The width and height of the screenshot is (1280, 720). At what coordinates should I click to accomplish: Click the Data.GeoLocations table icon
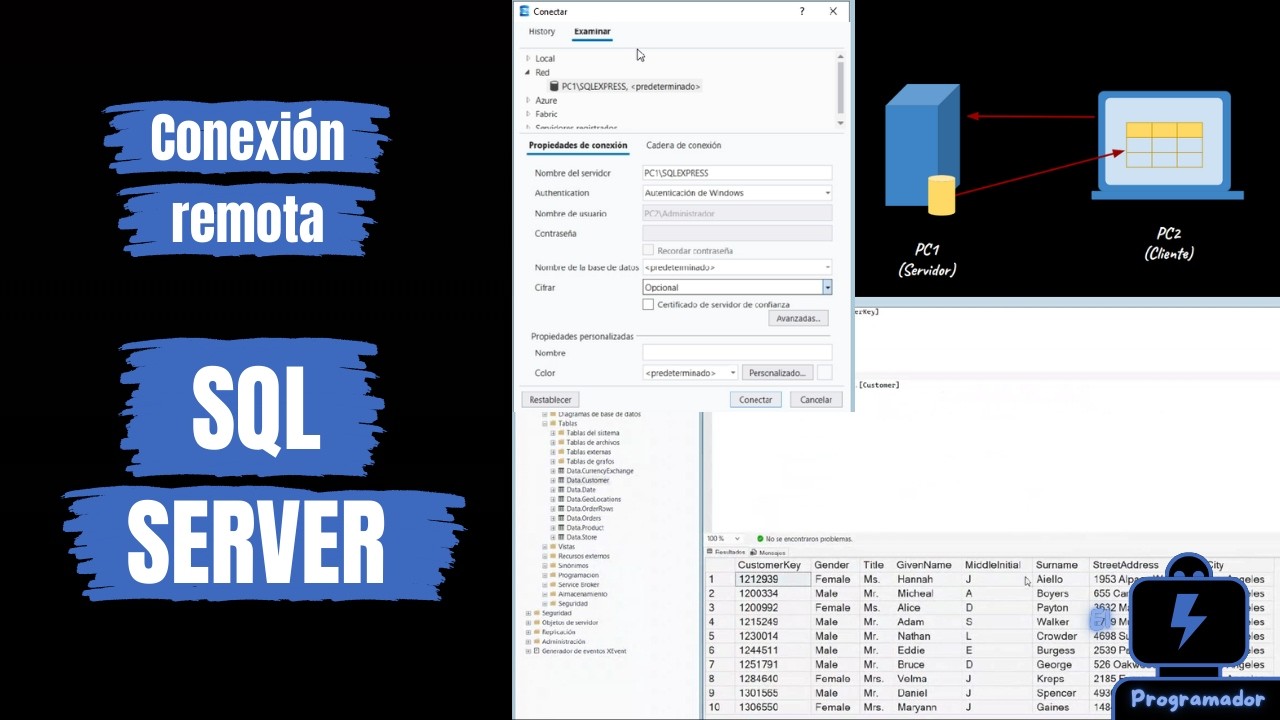coord(562,500)
